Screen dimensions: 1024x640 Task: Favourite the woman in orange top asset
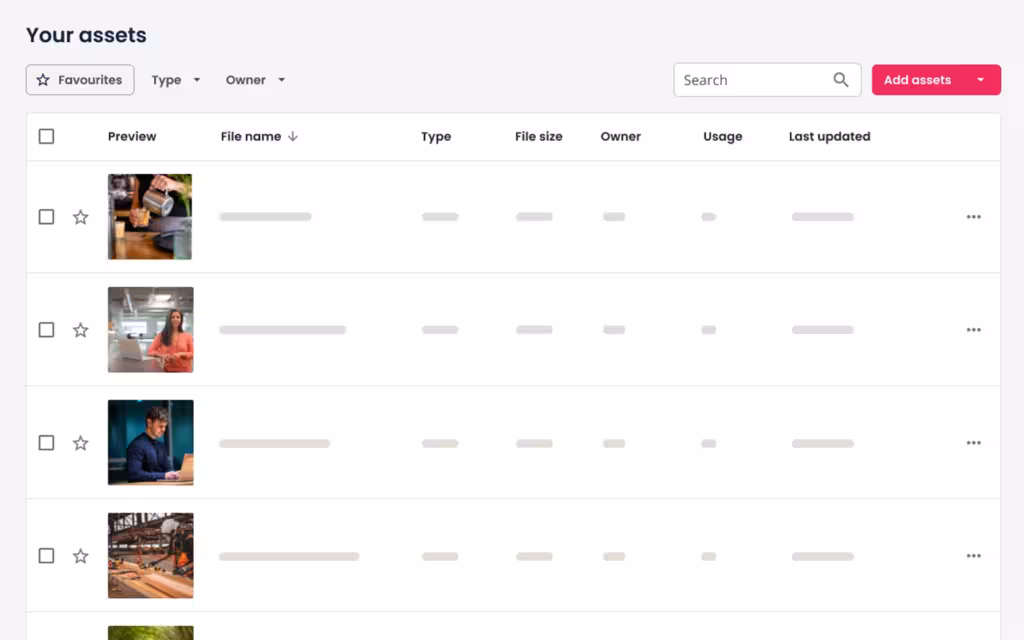pyautogui.click(x=80, y=330)
